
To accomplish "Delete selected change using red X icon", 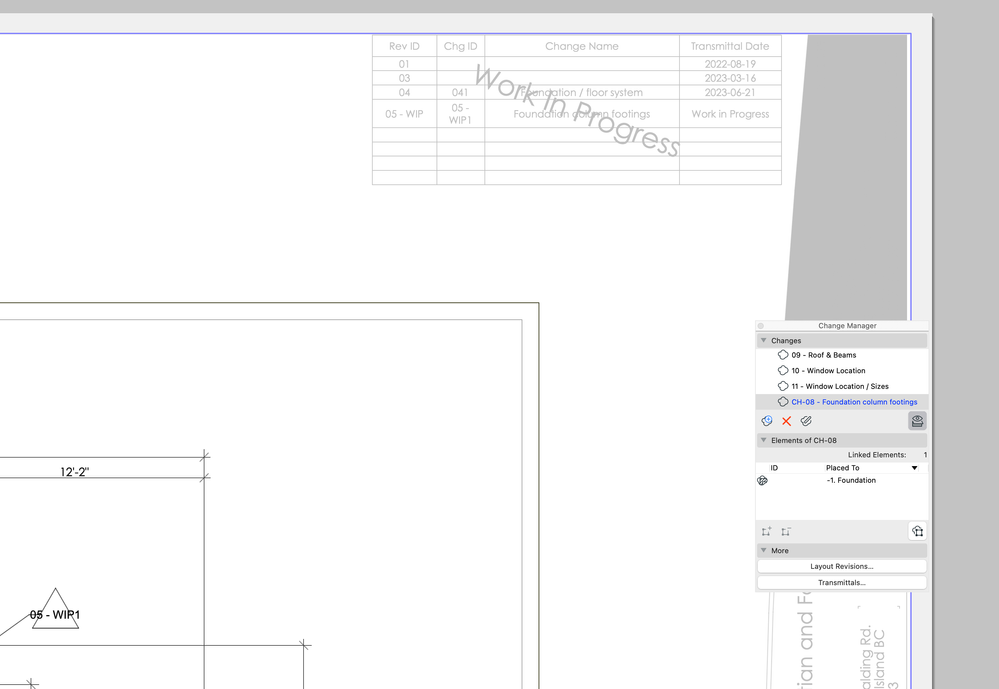I will (786, 421).
